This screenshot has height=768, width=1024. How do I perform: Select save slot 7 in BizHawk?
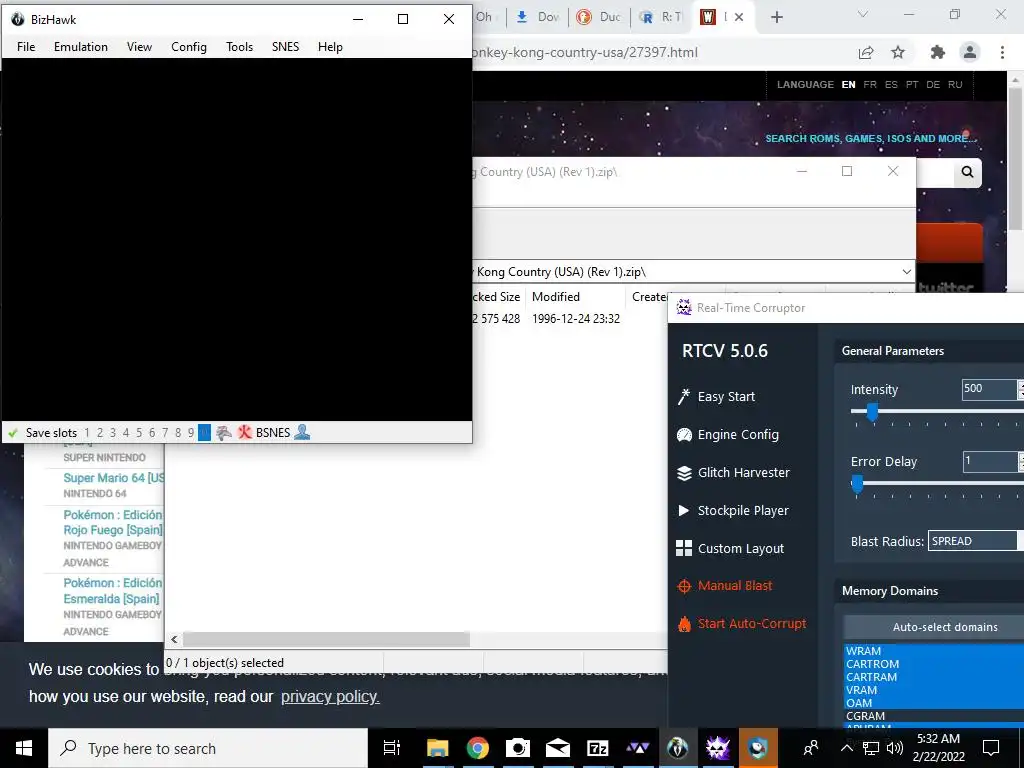click(x=165, y=433)
